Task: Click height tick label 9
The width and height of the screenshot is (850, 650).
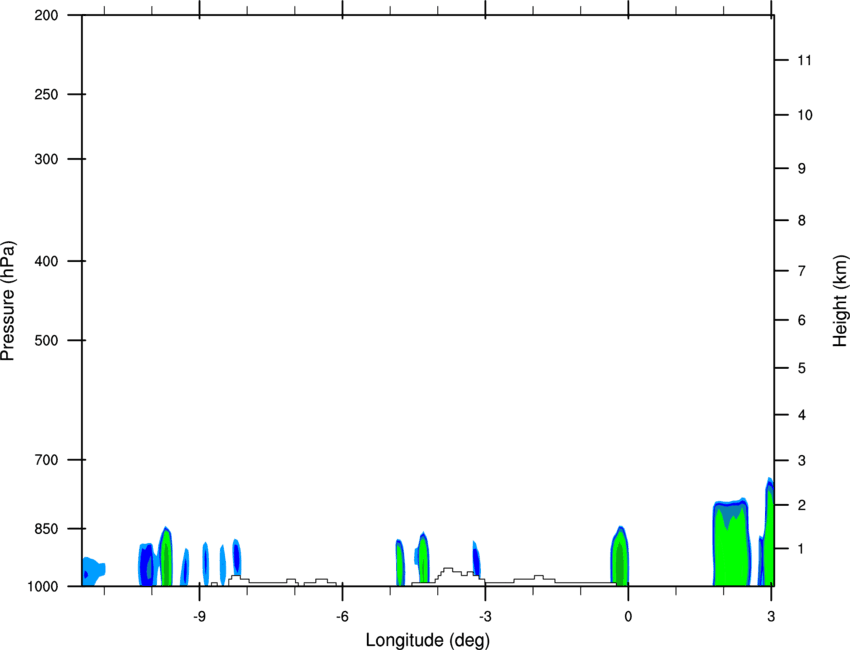Action: click(x=802, y=169)
